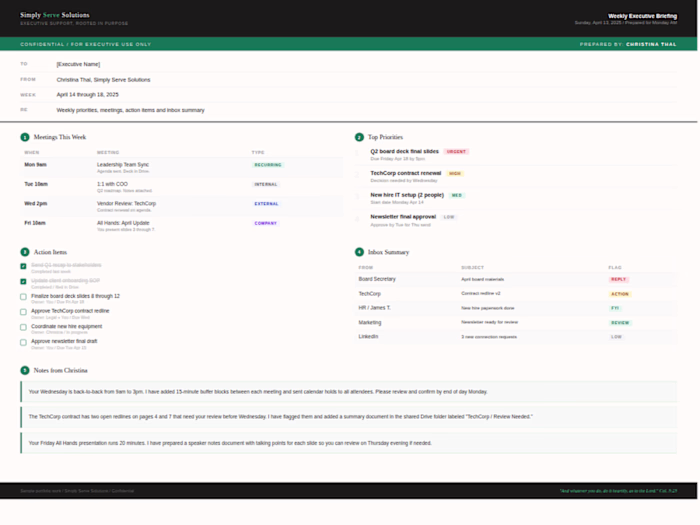Click the 'Inbox Summary' section heading

tap(388, 252)
